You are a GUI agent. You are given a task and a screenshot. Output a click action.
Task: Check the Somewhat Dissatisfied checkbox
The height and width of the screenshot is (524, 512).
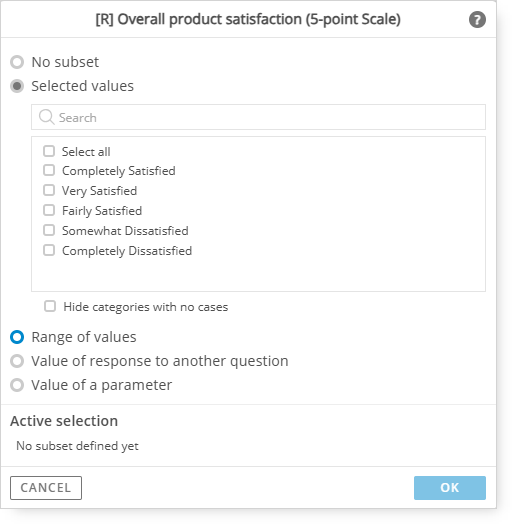coord(49,230)
